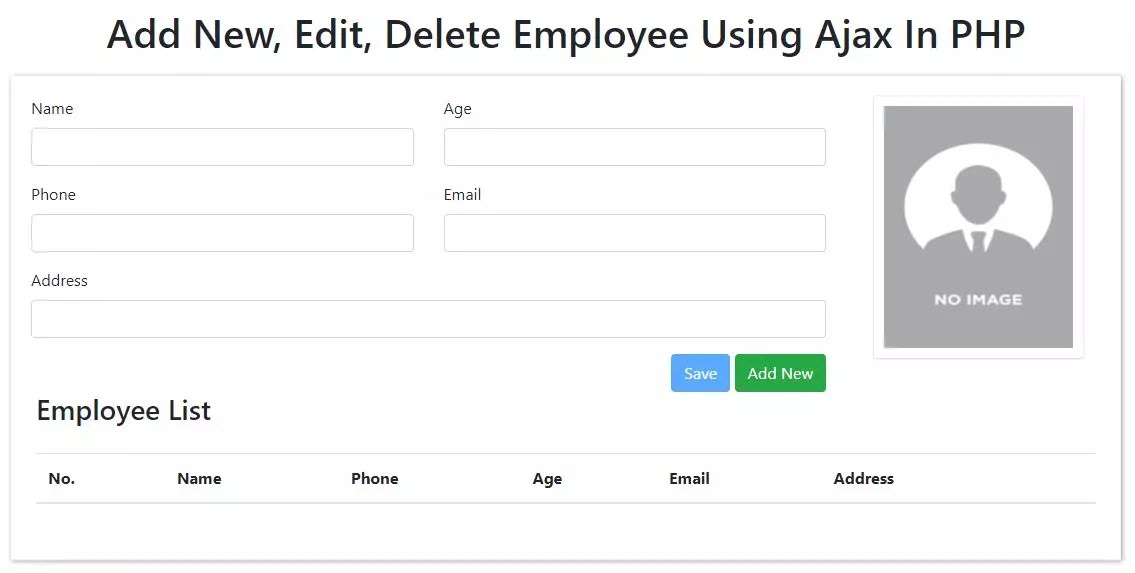Click the Address field label
The width and height of the screenshot is (1135, 573).
click(x=59, y=281)
